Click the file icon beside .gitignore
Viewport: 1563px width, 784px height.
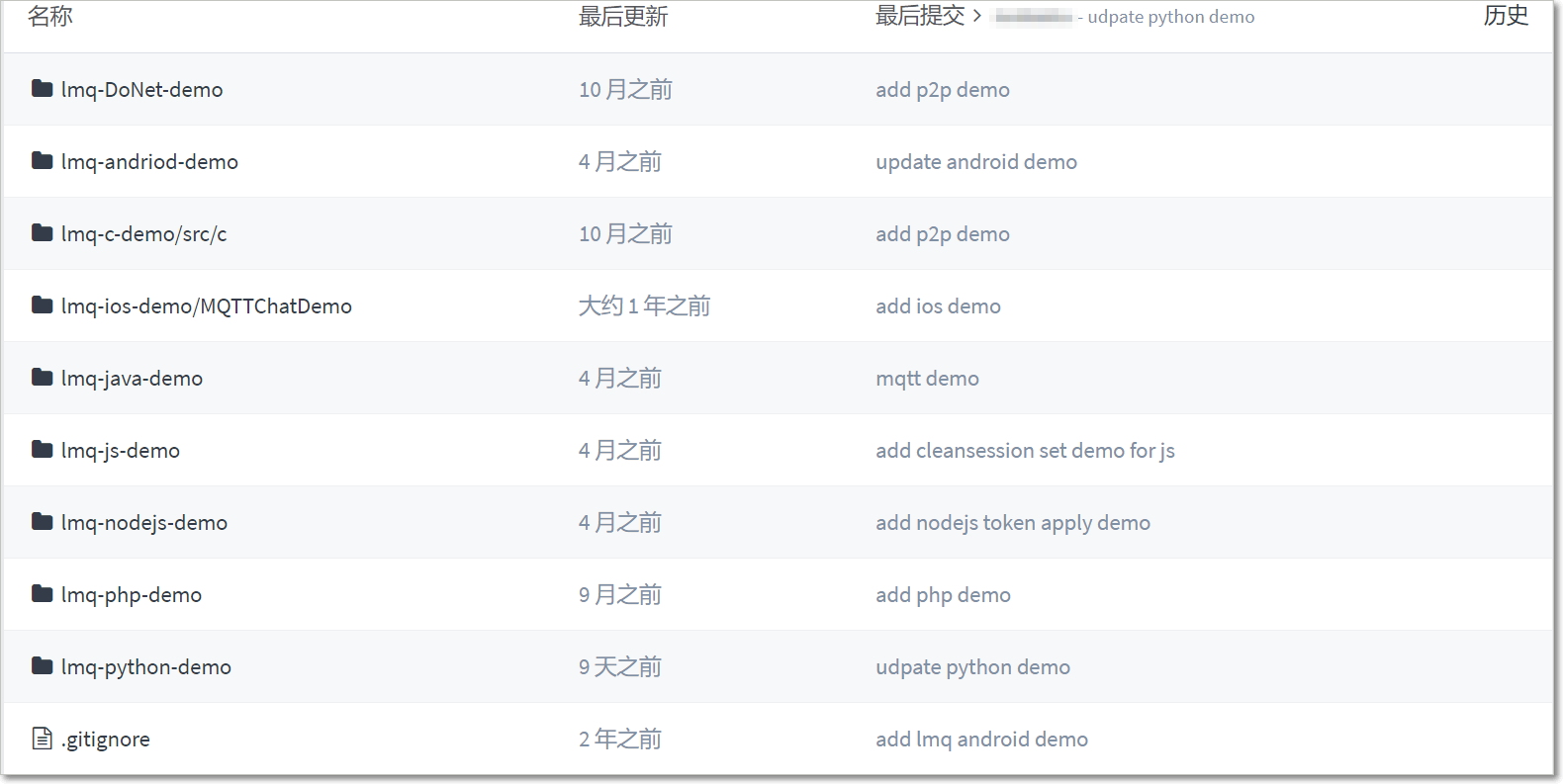point(42,739)
